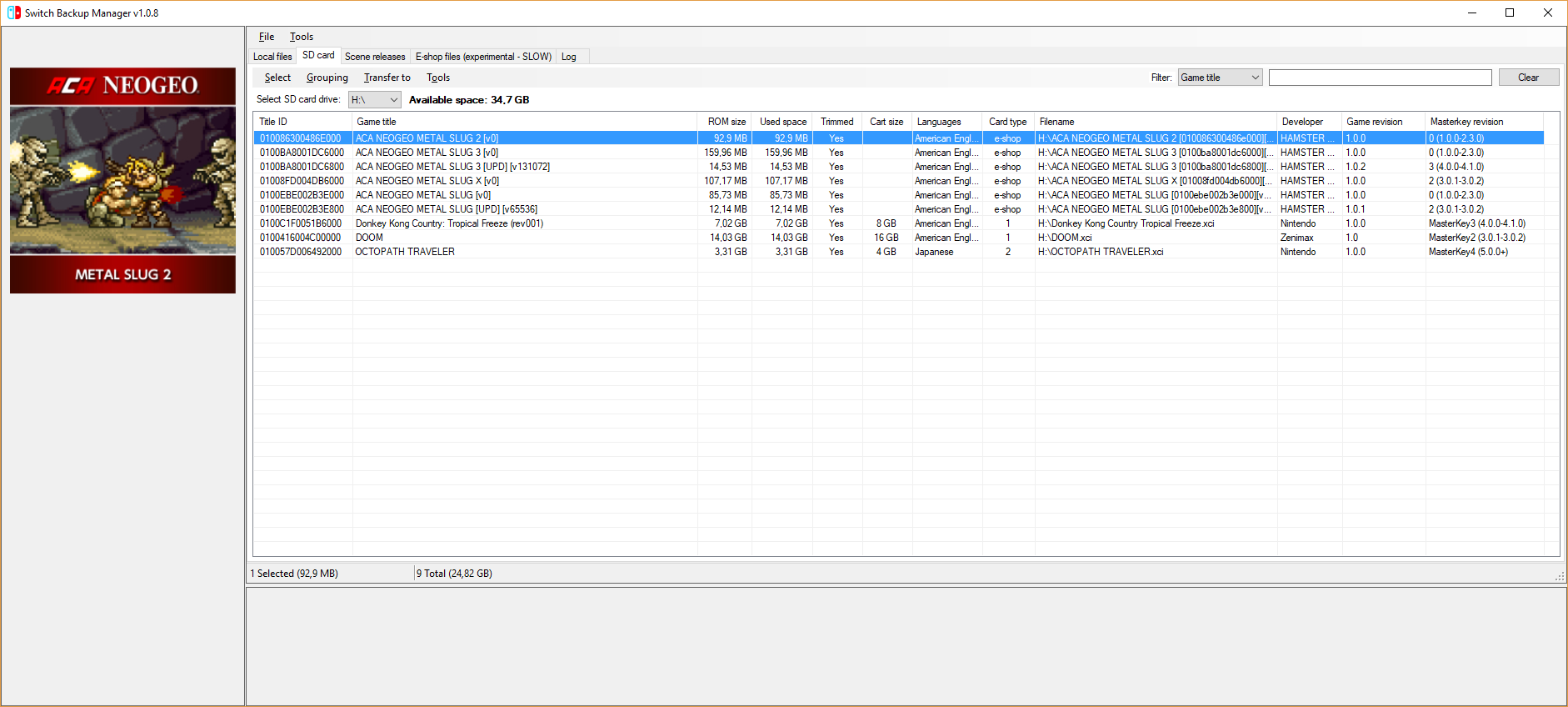1568x707 pixels.
Task: Click Title ID 010057D006492000
Action: tap(301, 252)
